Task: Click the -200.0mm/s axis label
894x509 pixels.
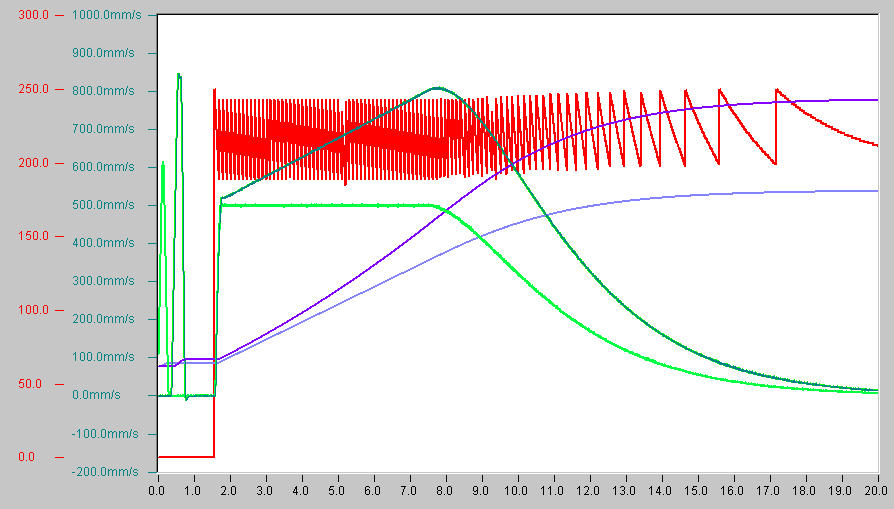Action: point(105,472)
